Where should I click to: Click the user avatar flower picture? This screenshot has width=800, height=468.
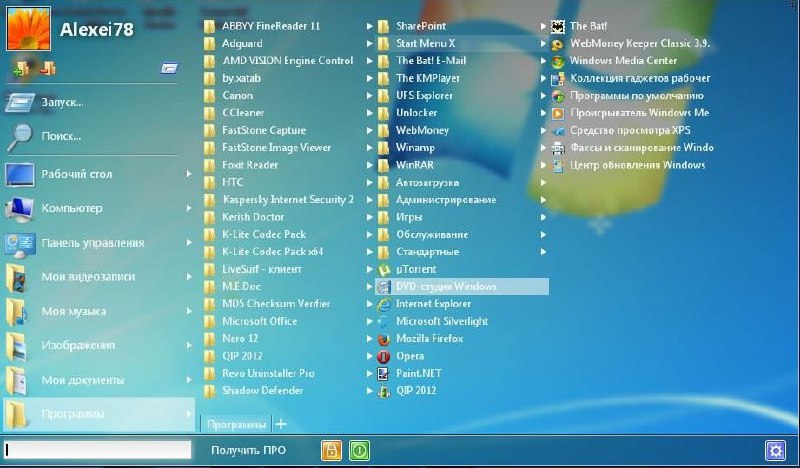[28, 29]
